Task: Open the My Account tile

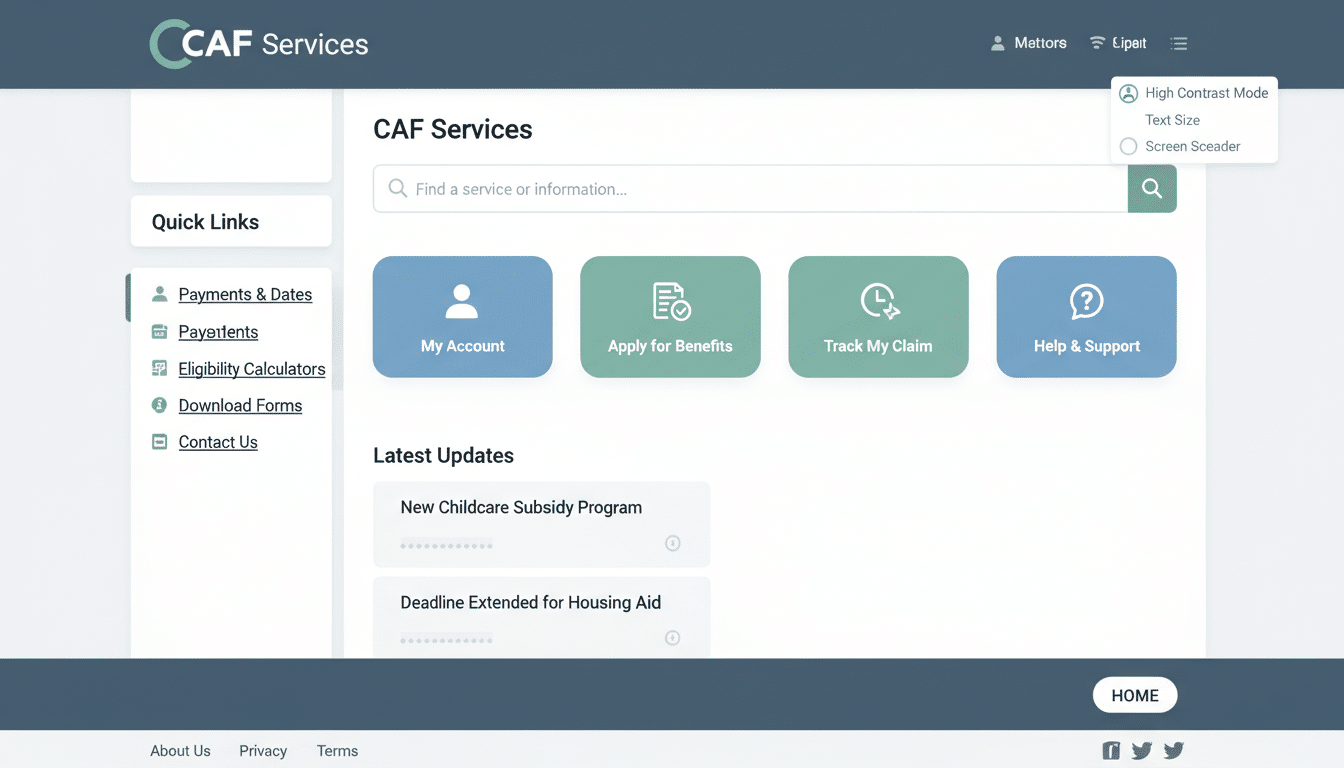Action: point(463,317)
